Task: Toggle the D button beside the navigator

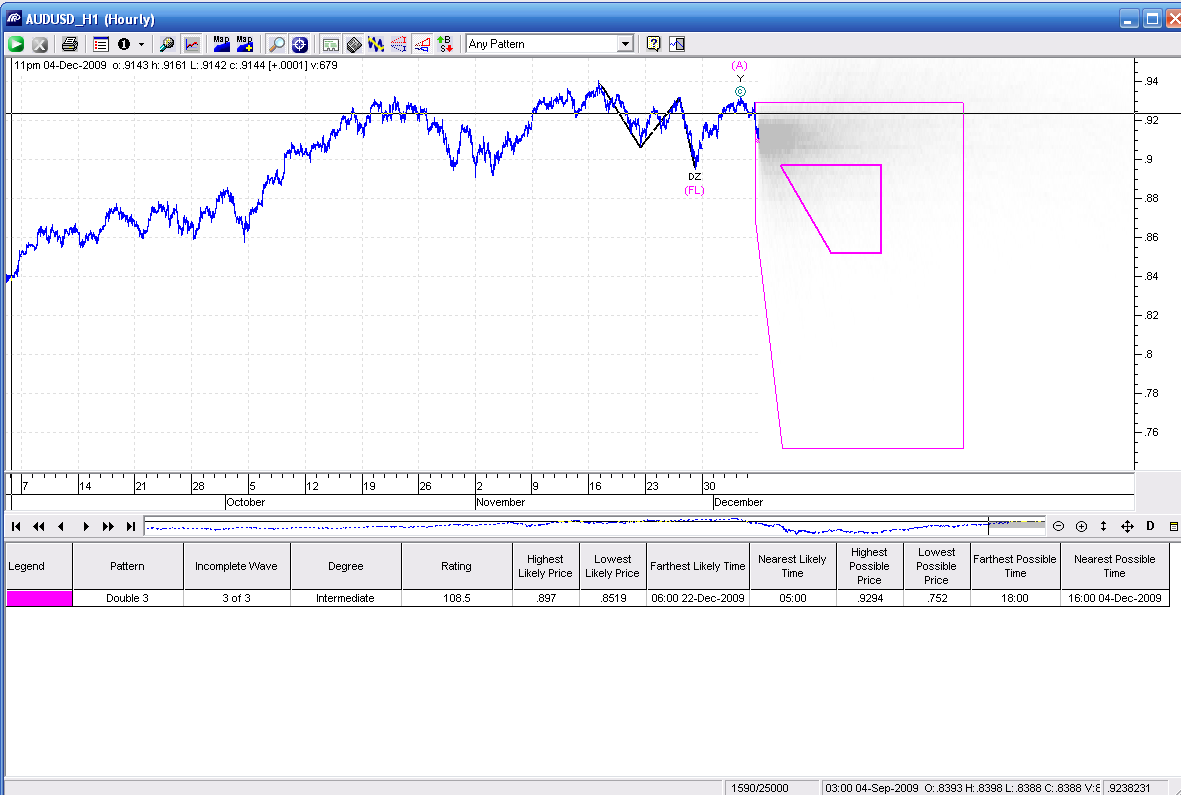Action: pos(1150,526)
